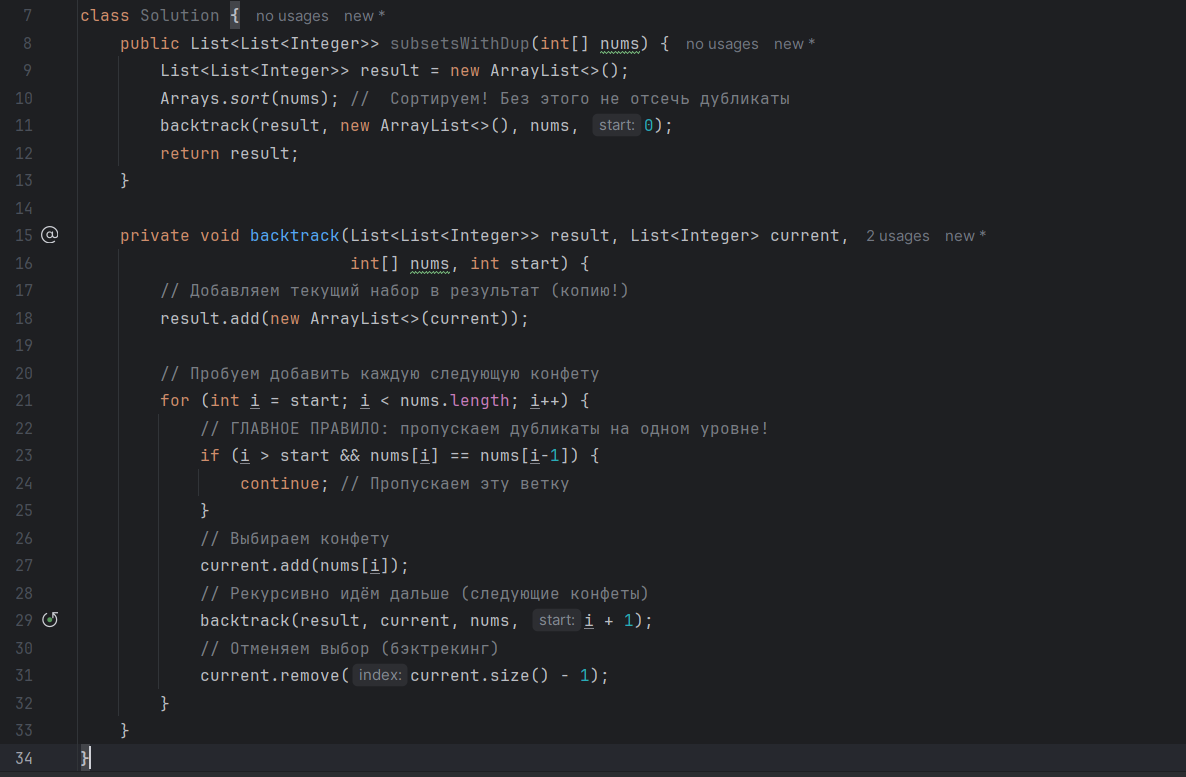Viewport: 1186px width, 777px height.
Task: Click the 'backtrack' method declaration name on line 15
Action: 295,236
